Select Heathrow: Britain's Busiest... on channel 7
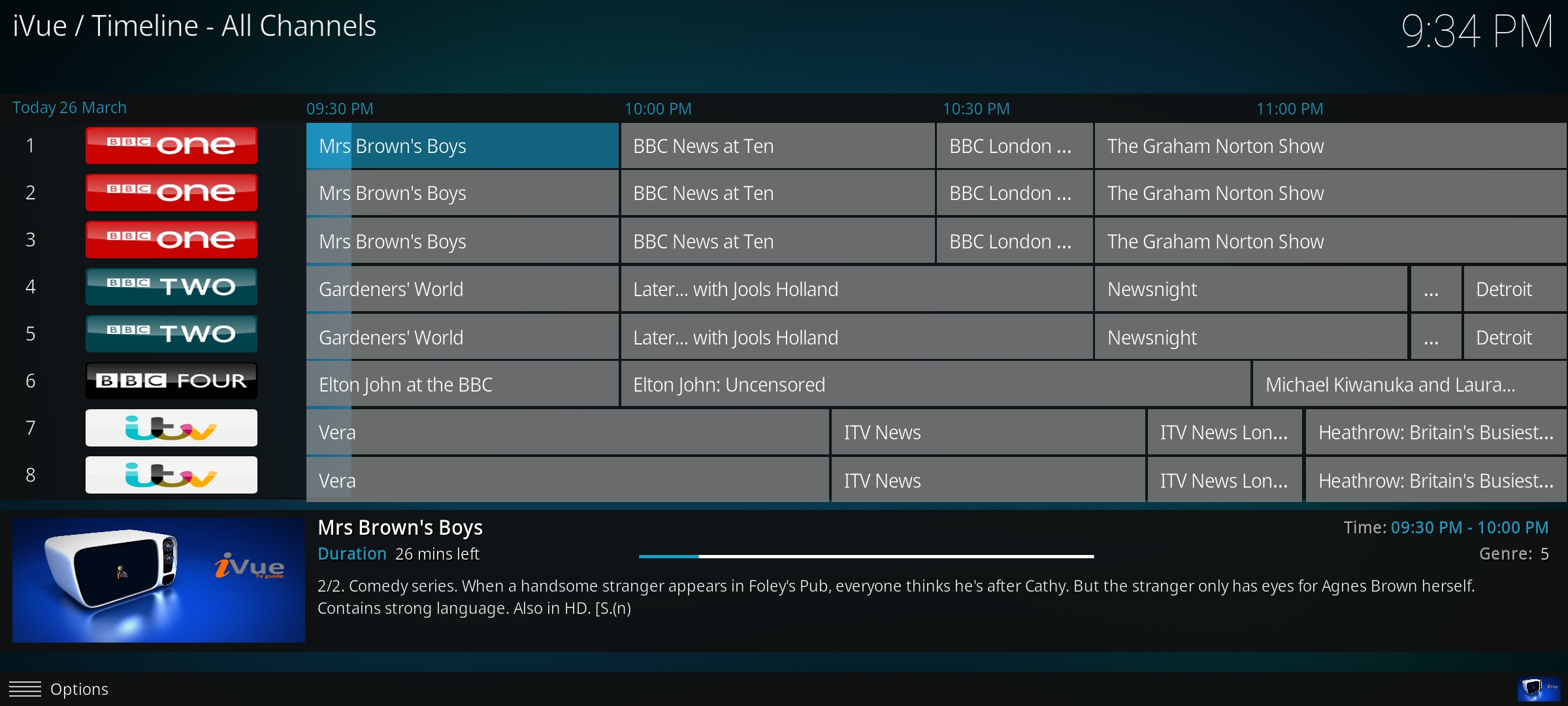 [1436, 432]
